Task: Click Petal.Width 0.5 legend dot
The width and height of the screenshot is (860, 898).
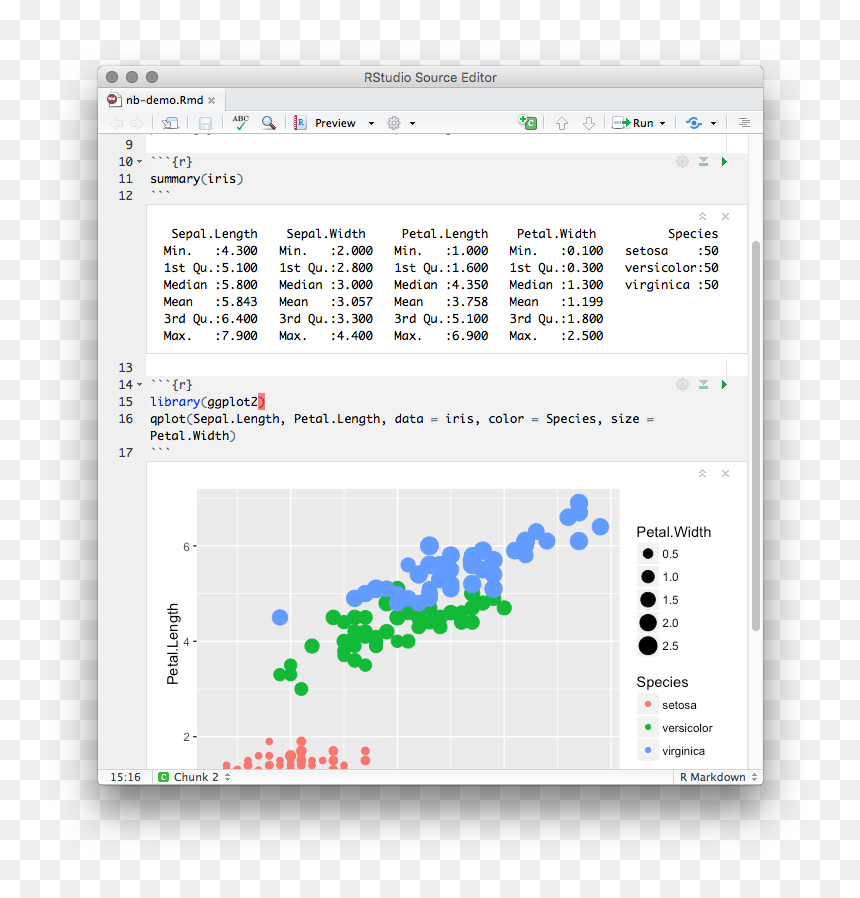Action: click(648, 554)
